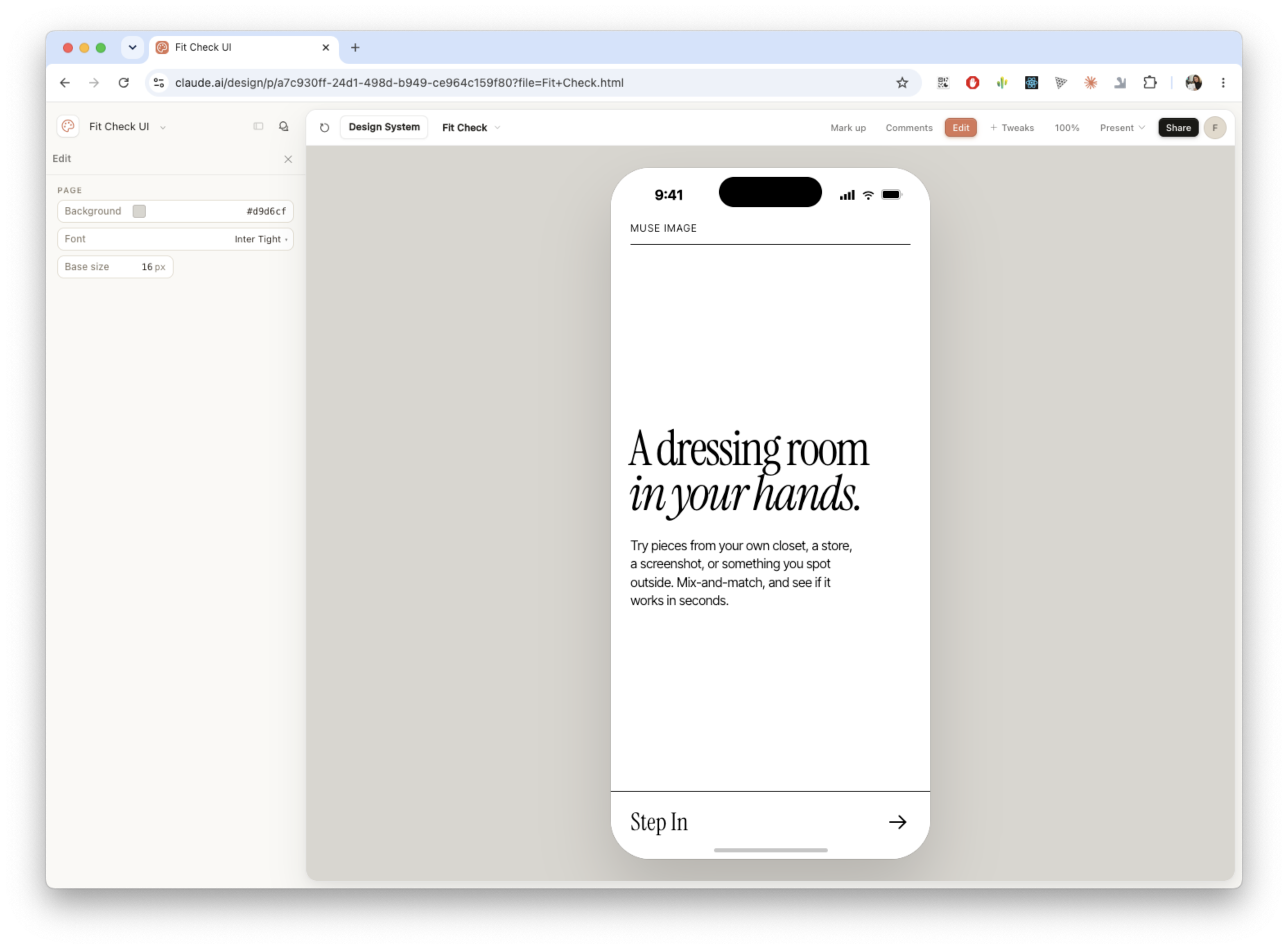1288x949 pixels.
Task: Expand the tab search dropdown arrow
Action: [x=133, y=47]
